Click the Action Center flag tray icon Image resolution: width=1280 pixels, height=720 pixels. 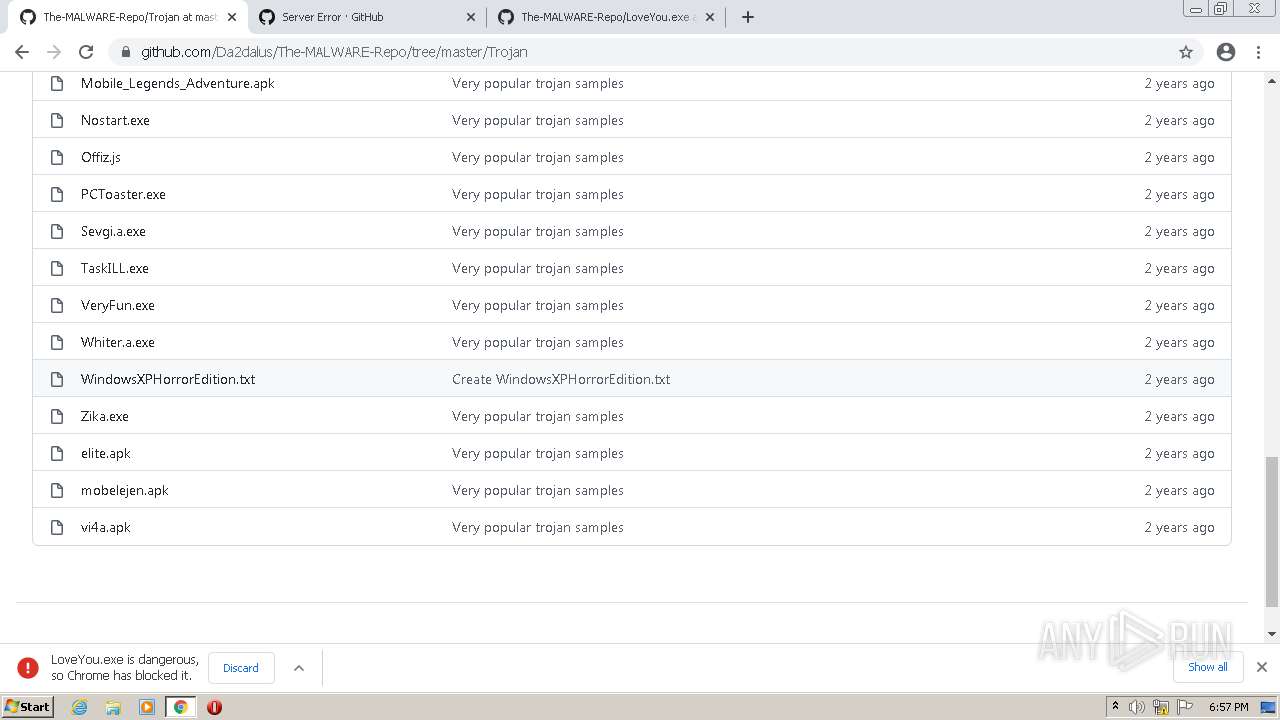(x=1185, y=707)
